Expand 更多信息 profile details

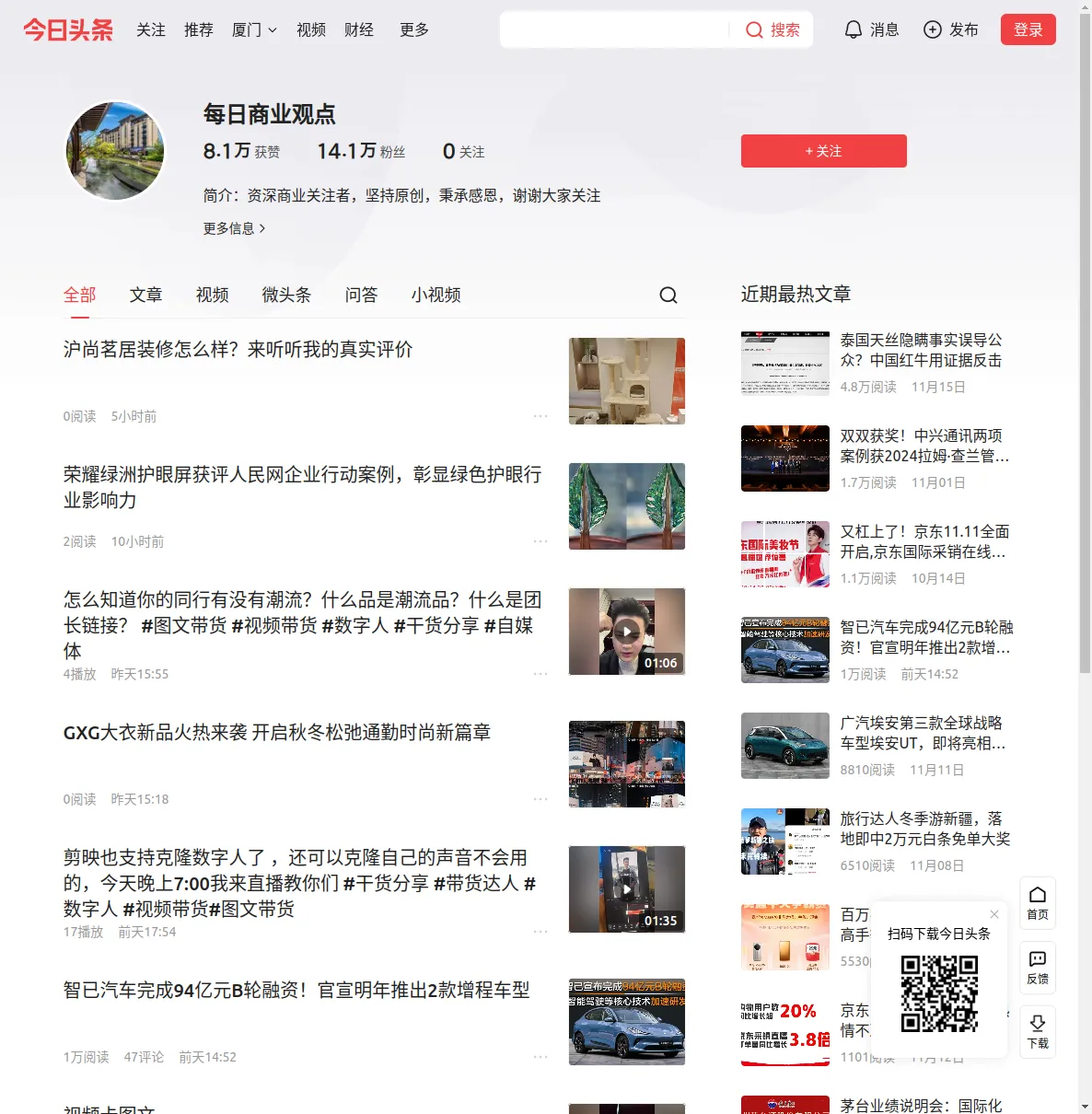point(235,228)
